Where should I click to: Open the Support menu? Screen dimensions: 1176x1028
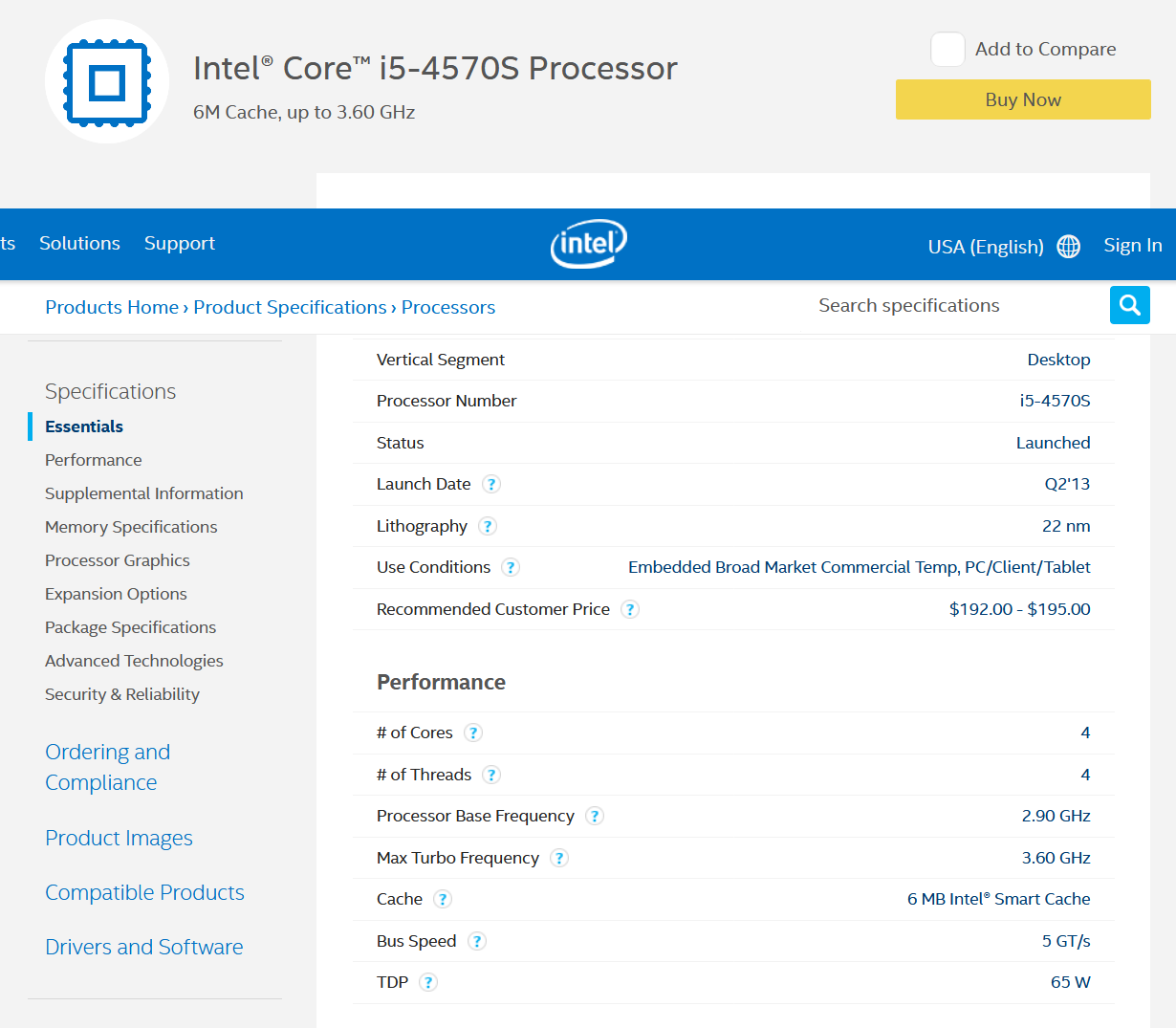[180, 243]
